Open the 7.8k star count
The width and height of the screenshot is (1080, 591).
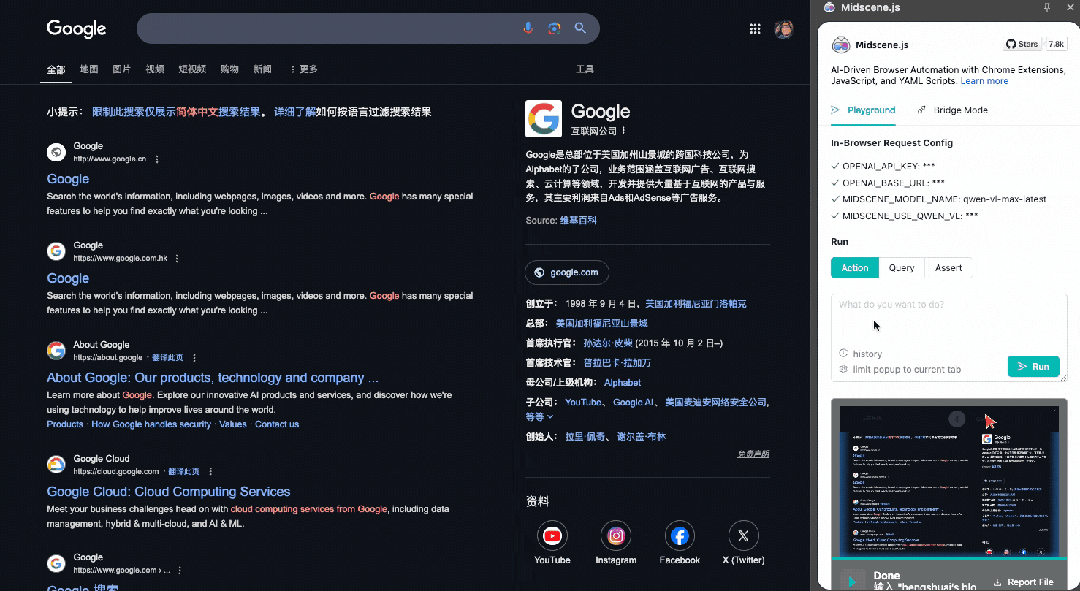click(x=1057, y=44)
